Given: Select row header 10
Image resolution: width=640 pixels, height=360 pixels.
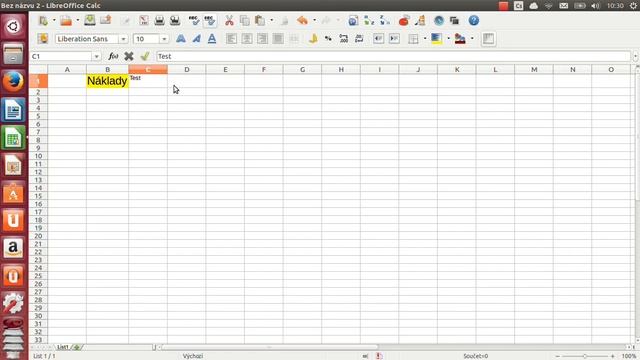Looking at the screenshot, I should [38, 156].
